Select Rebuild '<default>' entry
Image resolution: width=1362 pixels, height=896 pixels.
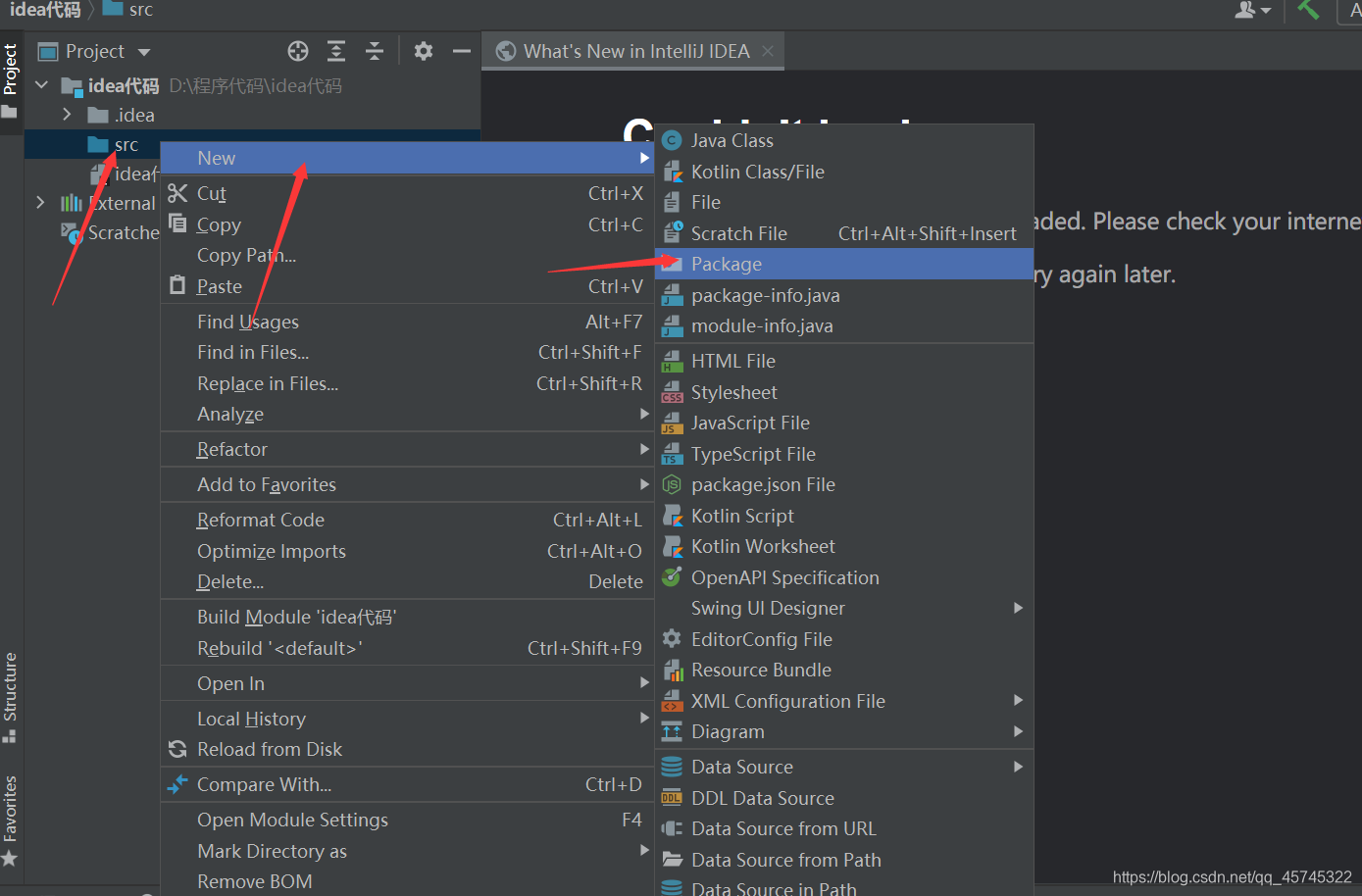tap(407, 648)
